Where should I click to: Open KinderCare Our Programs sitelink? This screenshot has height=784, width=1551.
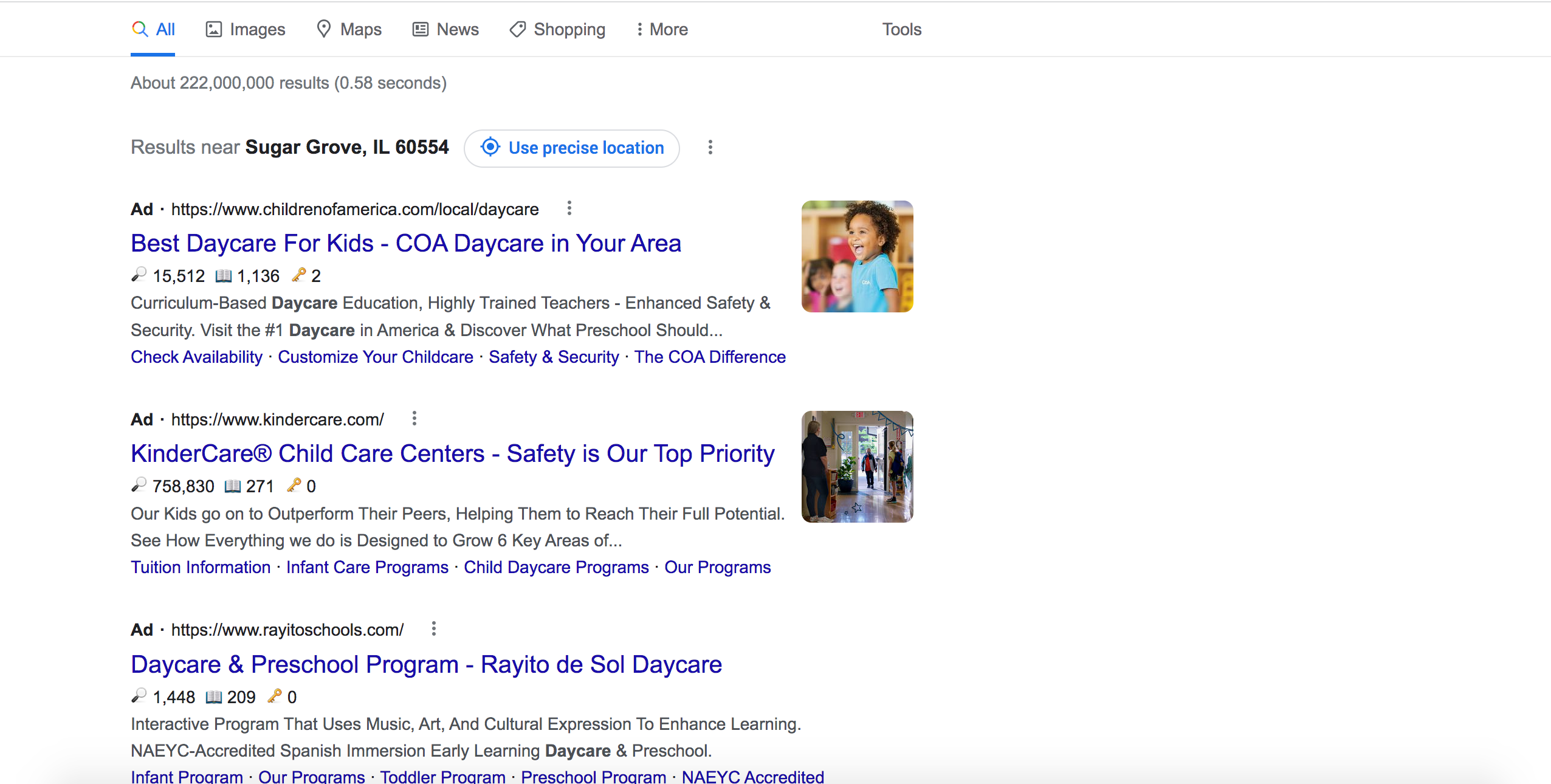[718, 567]
